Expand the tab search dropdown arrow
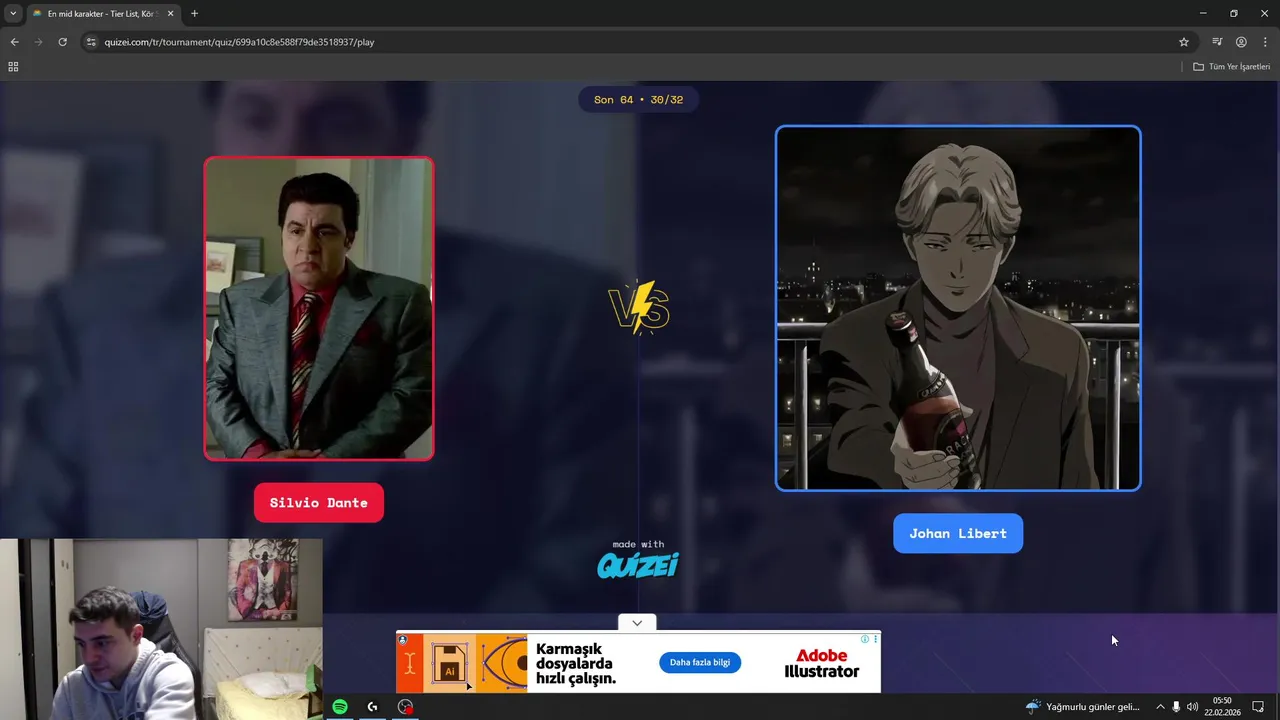 (13, 13)
